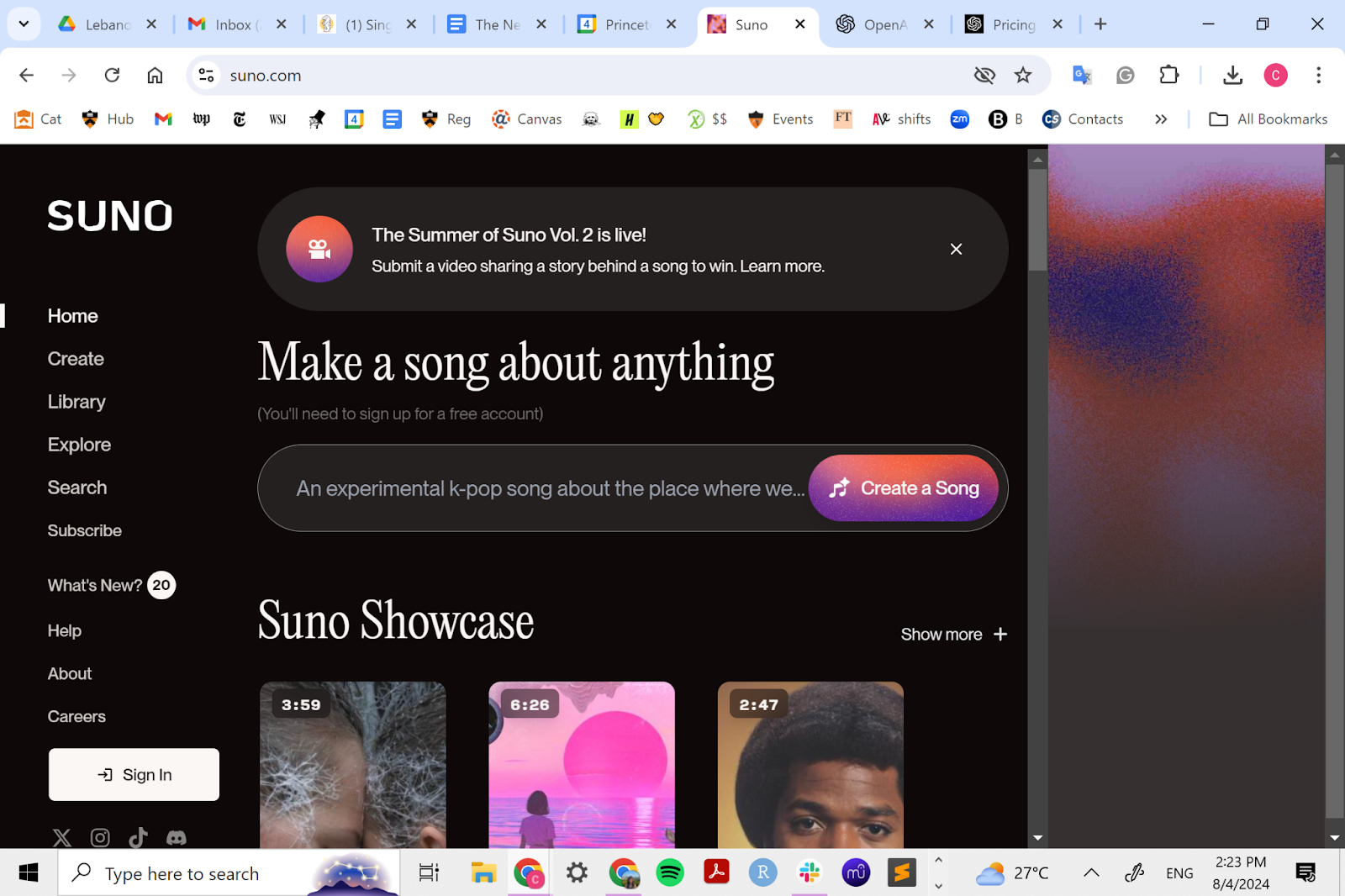Open Sublime Text from the taskbar
Viewport: 1345px width, 896px height.
click(902, 873)
